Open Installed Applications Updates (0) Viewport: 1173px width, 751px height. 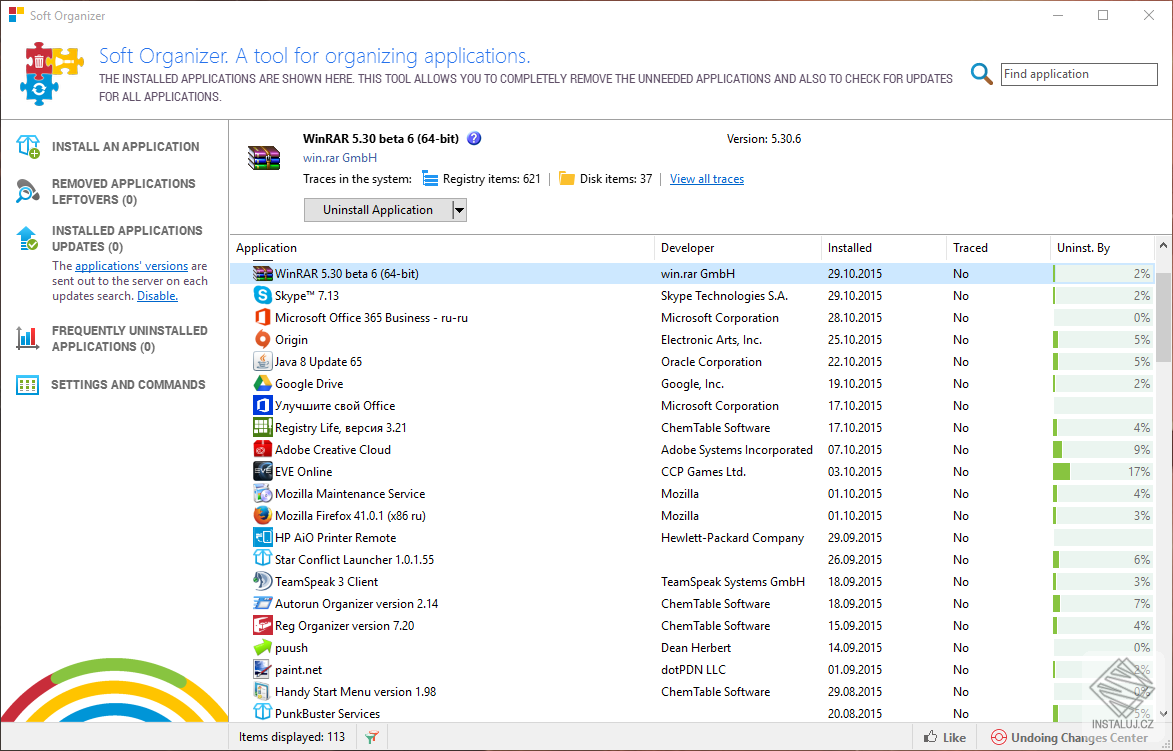(x=127, y=239)
